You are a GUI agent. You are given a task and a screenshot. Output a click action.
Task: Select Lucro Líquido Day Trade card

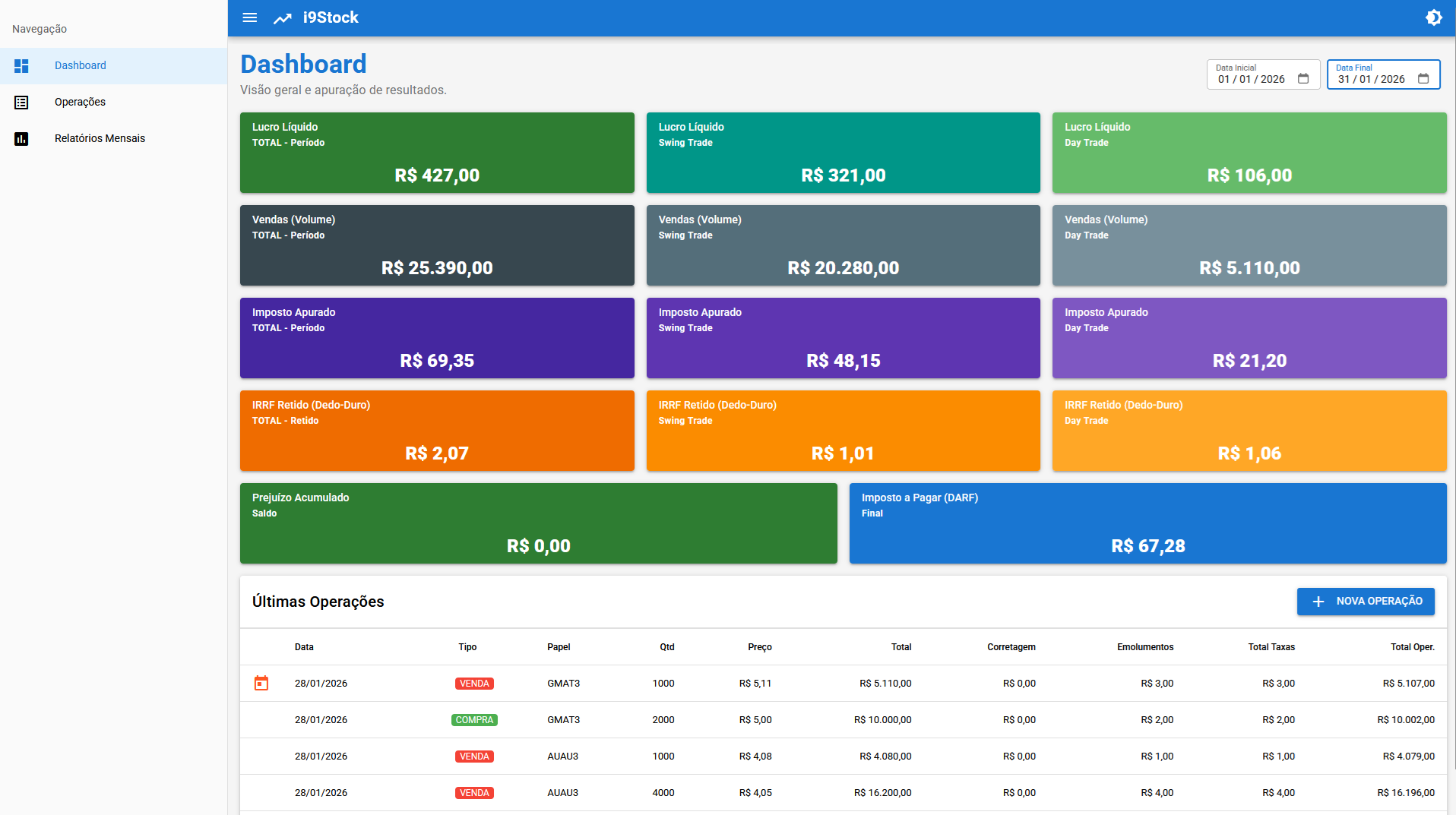pyautogui.click(x=1249, y=153)
